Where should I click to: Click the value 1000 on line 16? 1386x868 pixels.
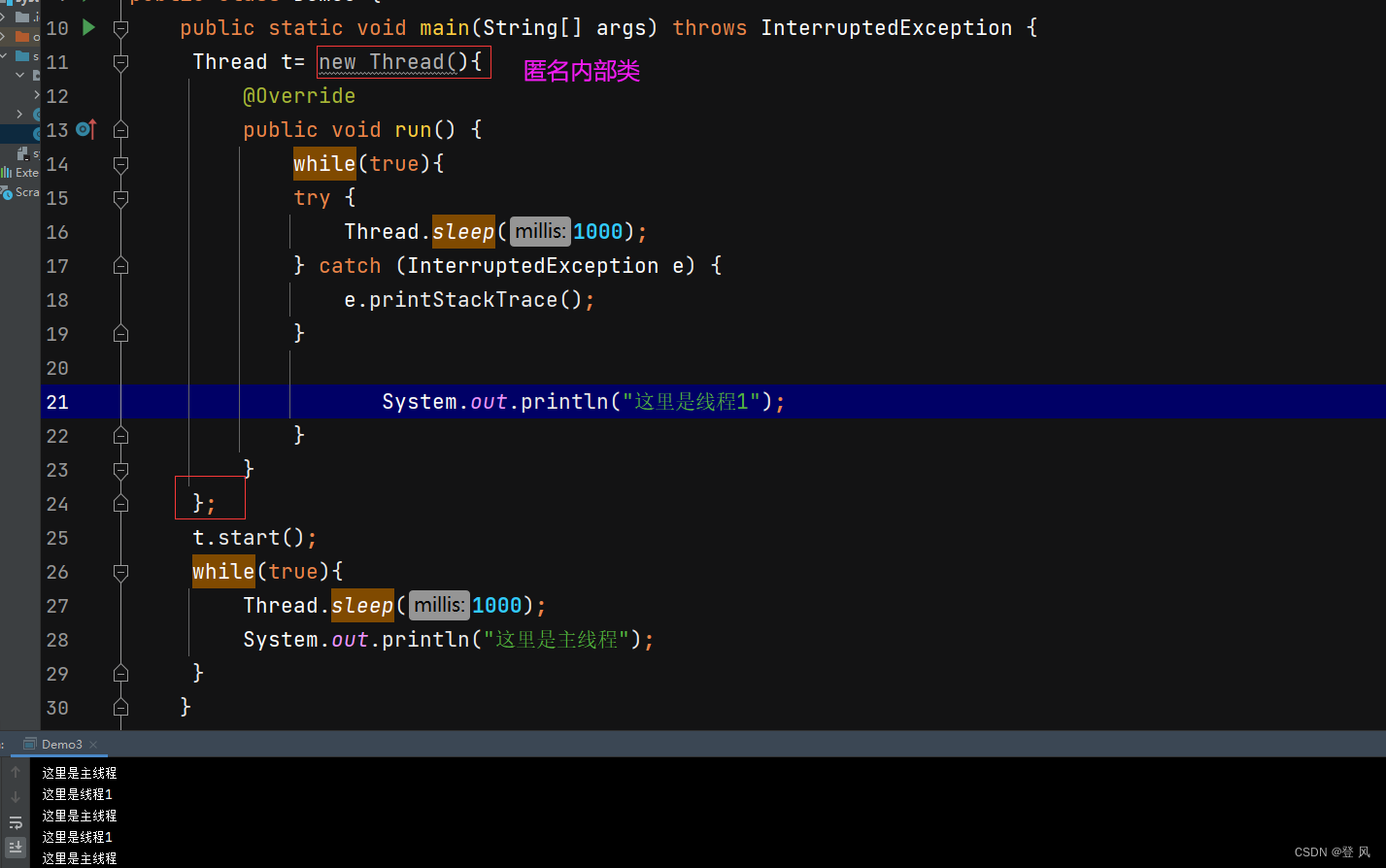coord(598,232)
